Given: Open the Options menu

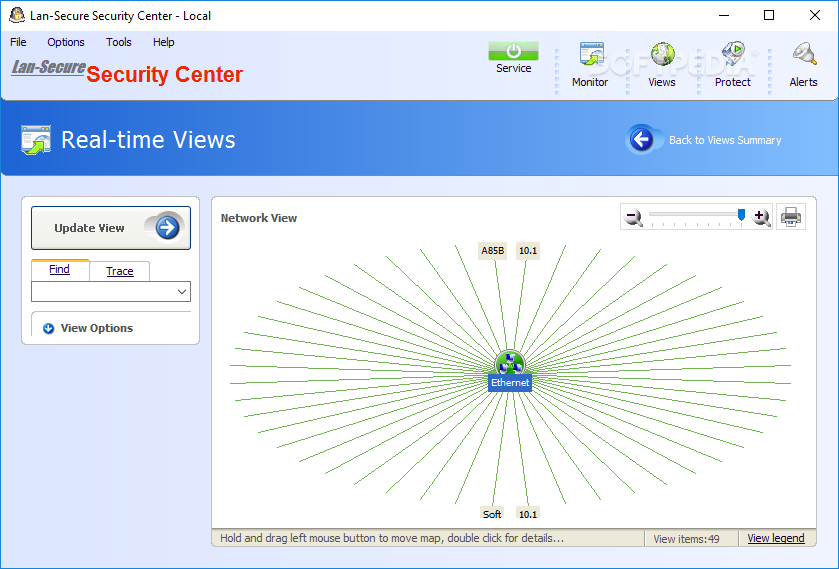Looking at the screenshot, I should coord(66,42).
